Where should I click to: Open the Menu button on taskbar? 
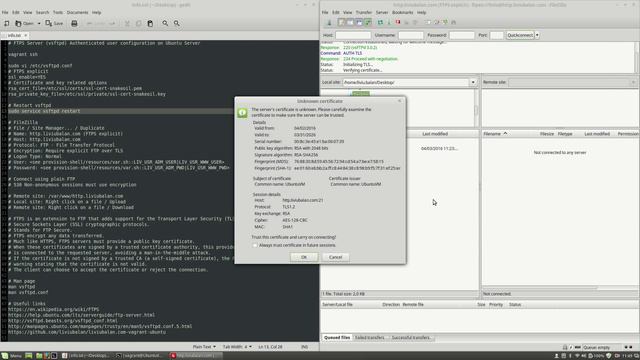[x=11, y=356]
